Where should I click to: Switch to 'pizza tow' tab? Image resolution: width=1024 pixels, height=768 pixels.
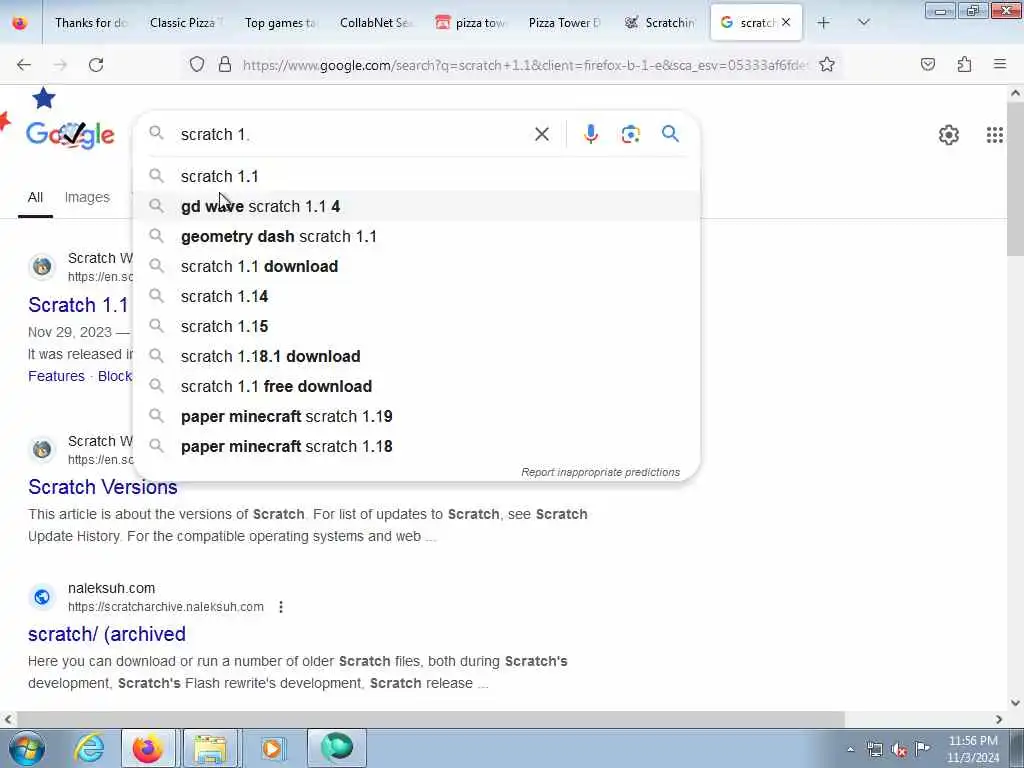[470, 23]
